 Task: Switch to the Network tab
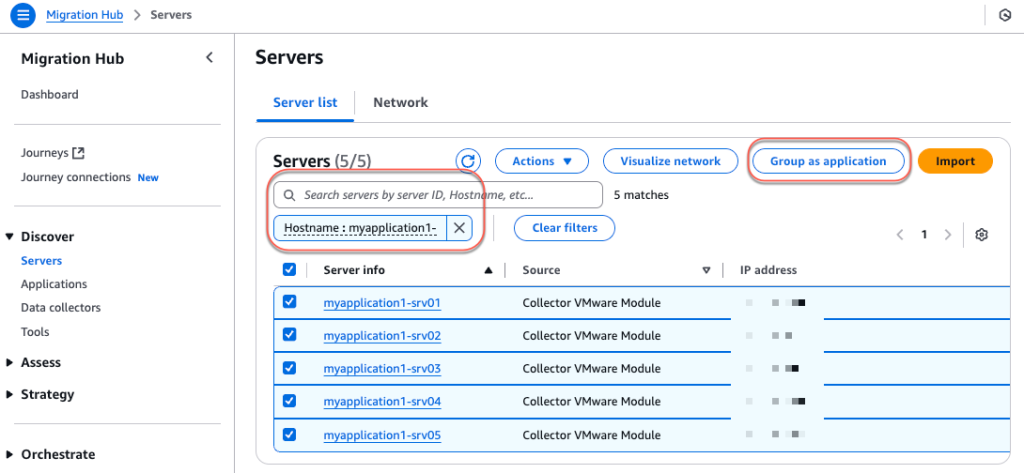tap(400, 103)
